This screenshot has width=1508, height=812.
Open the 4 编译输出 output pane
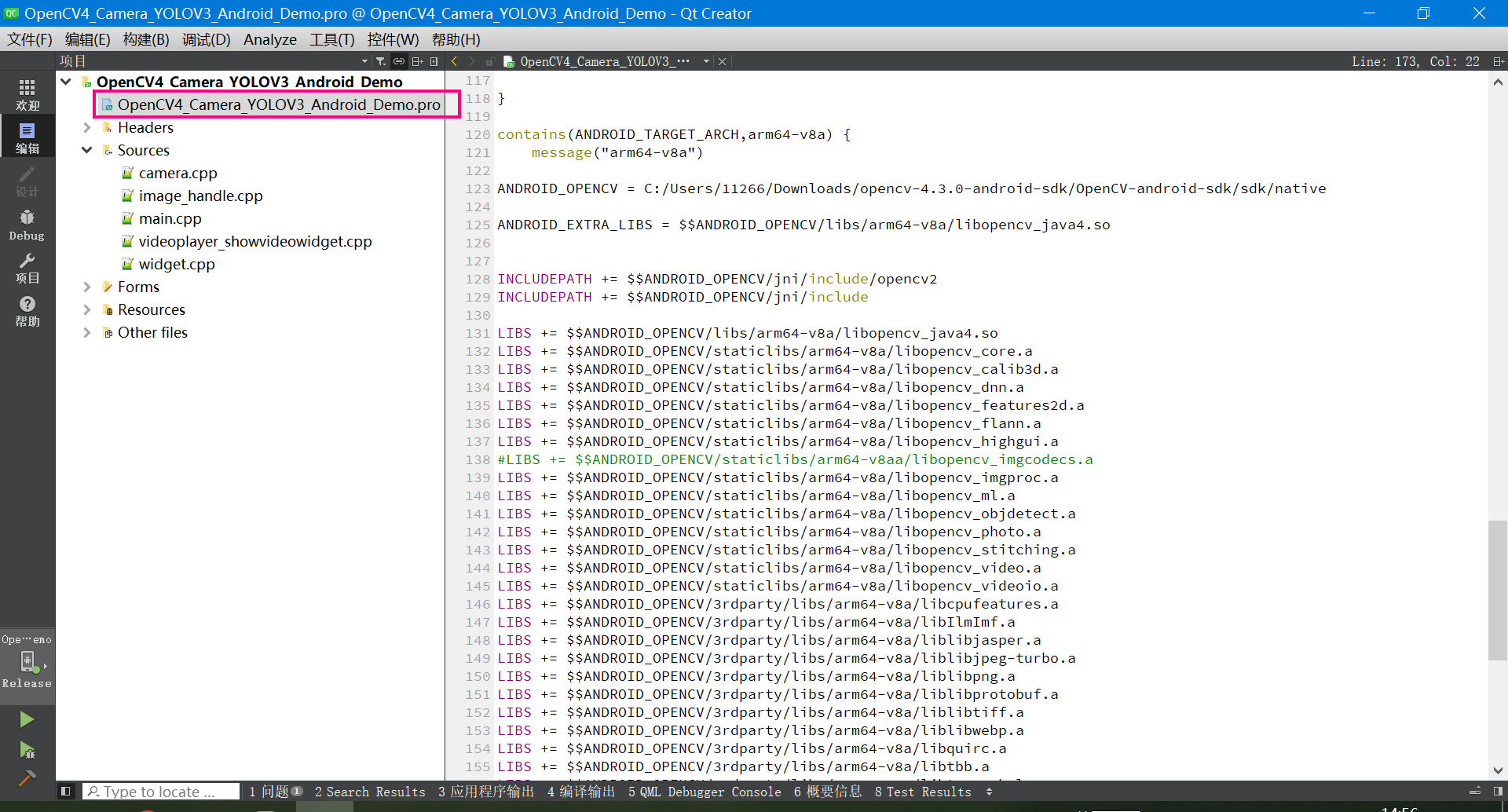pyautogui.click(x=581, y=792)
